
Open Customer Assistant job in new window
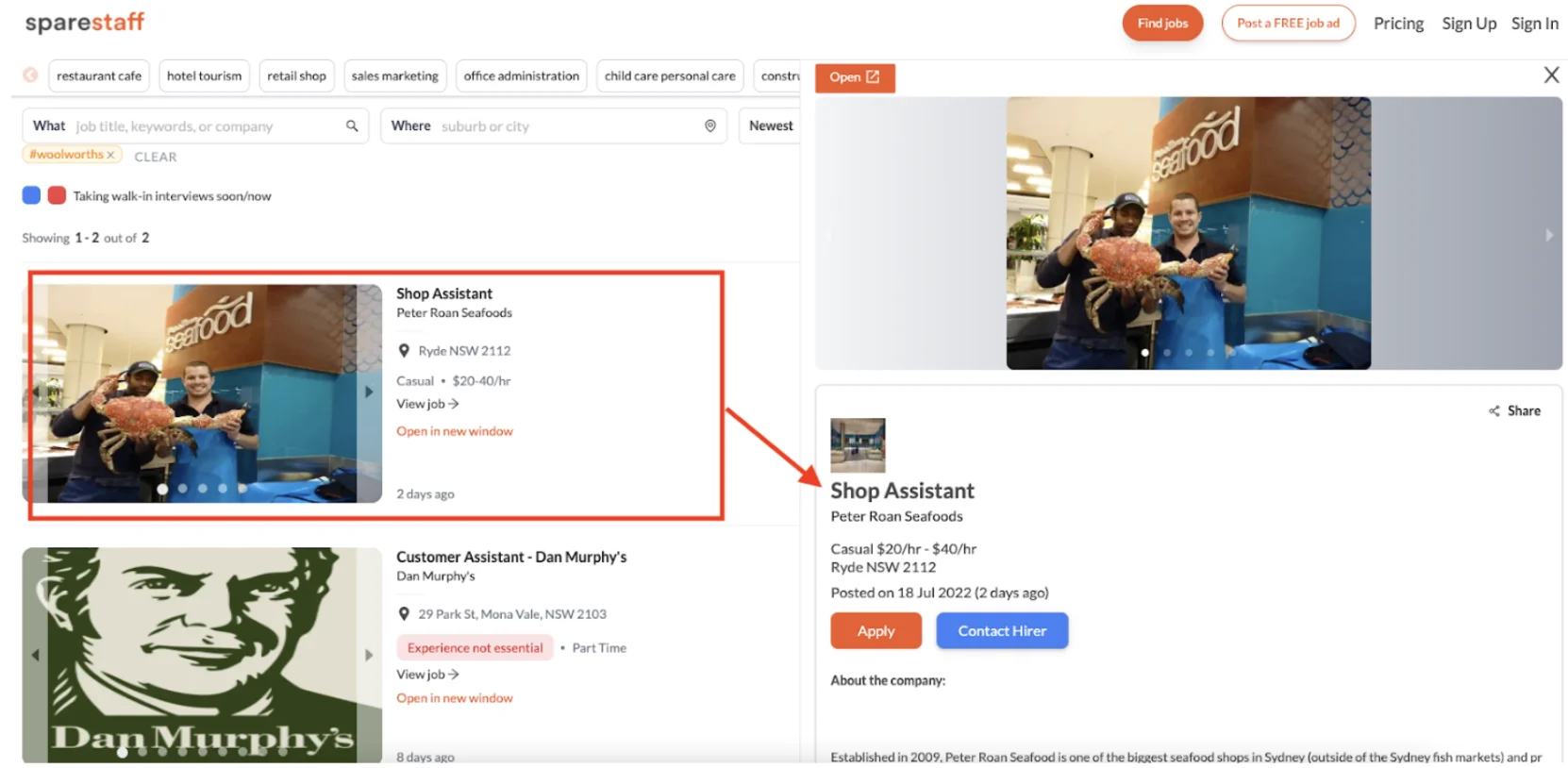455,698
